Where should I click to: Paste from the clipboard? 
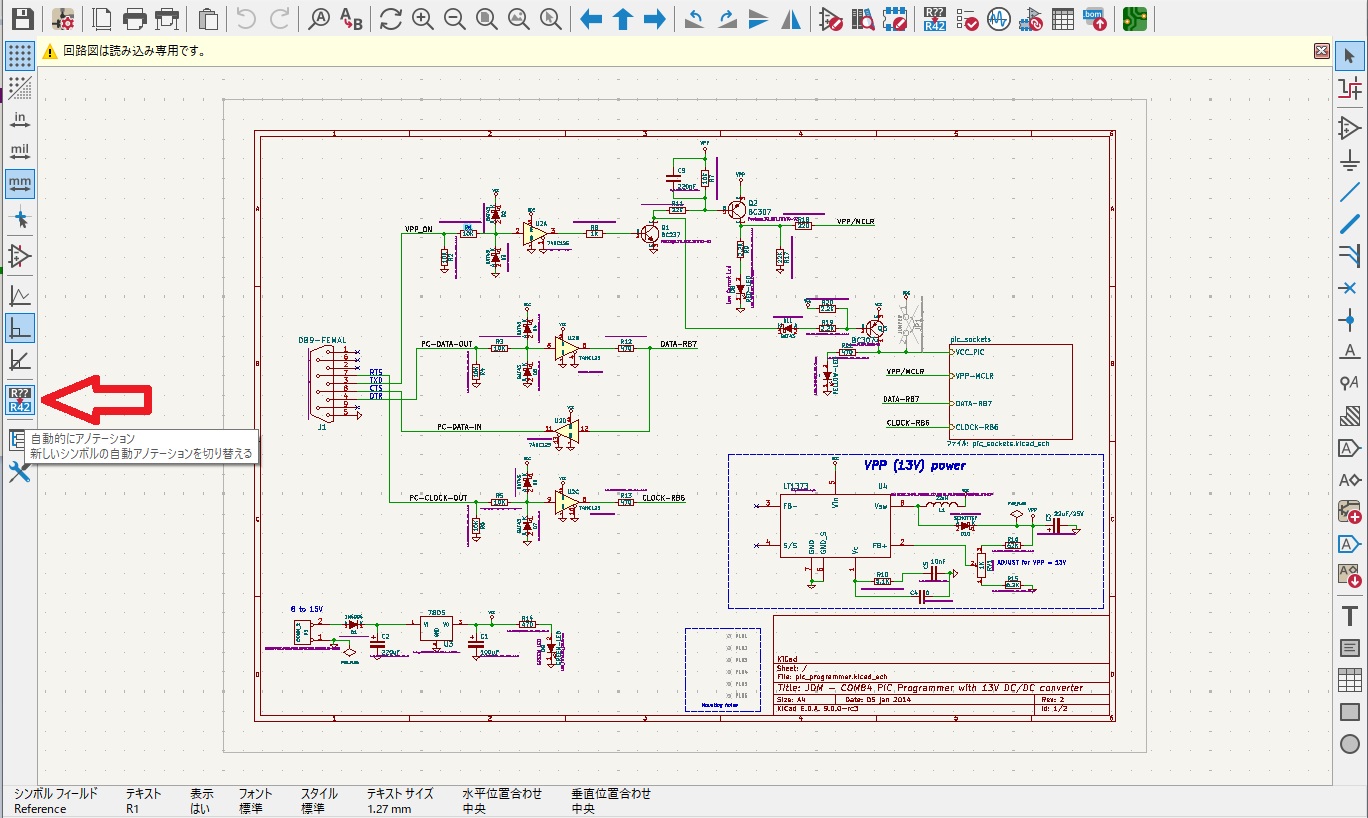pos(207,18)
